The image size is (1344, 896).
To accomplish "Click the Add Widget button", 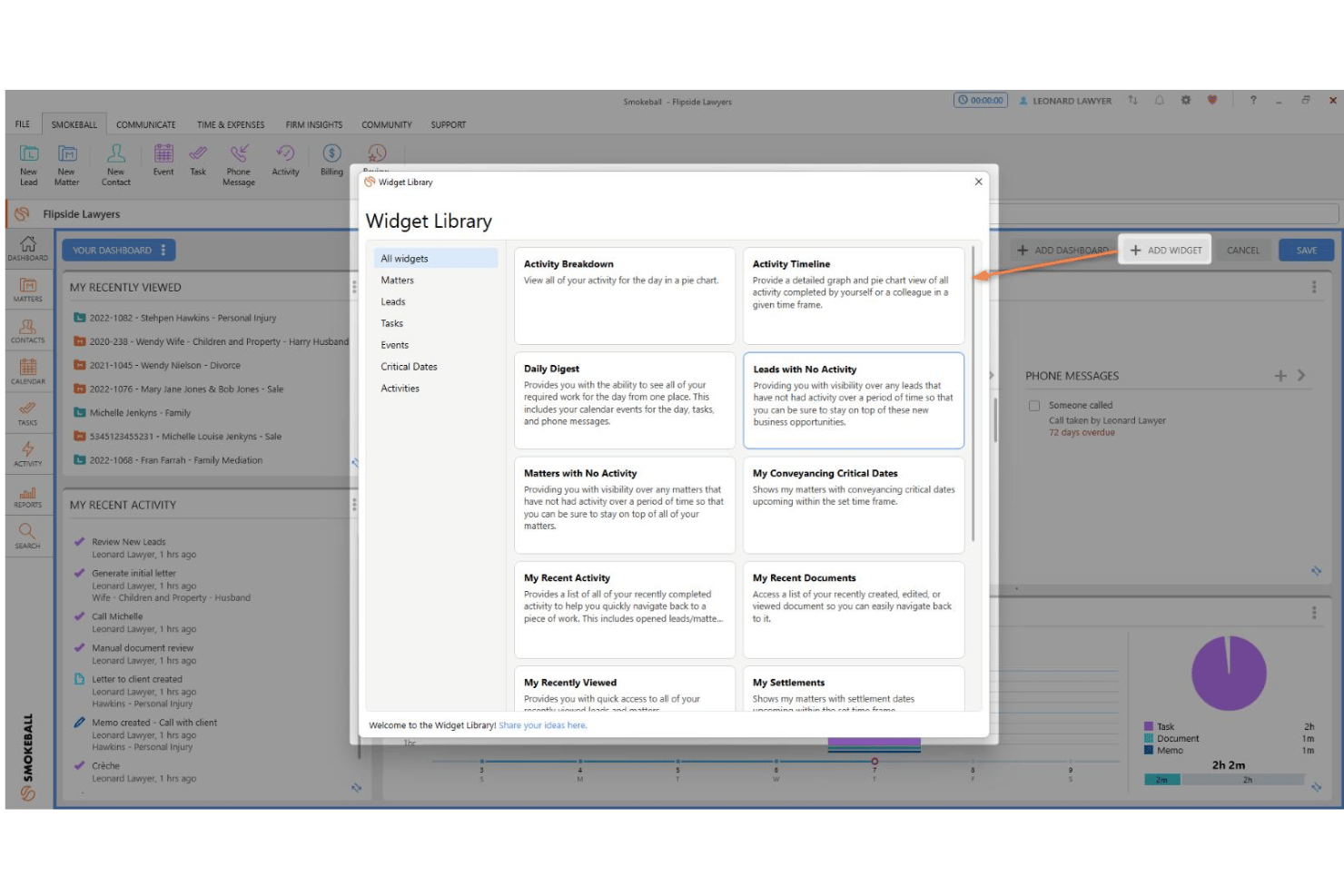I will coord(1166,251).
